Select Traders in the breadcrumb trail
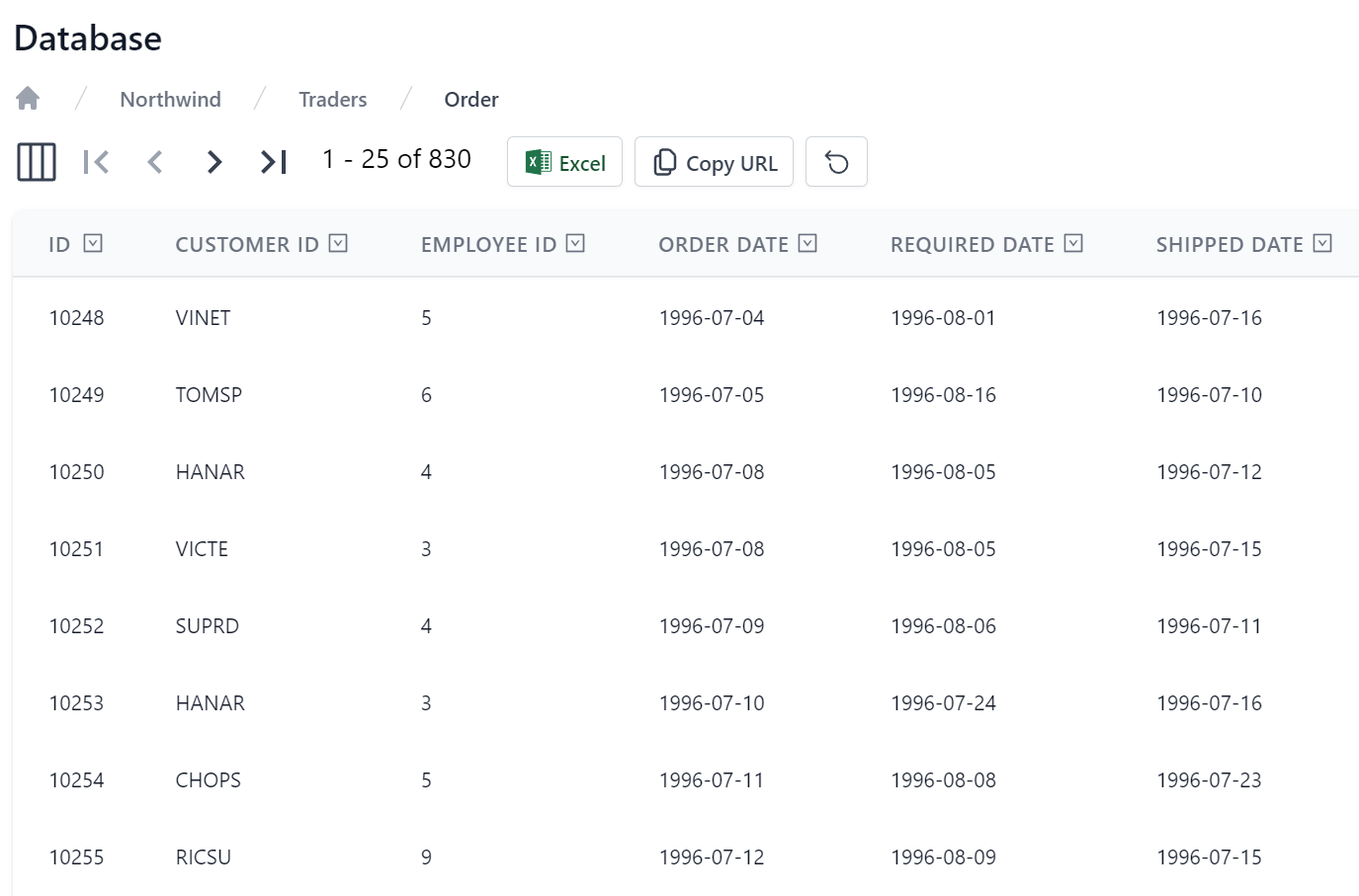The image size is (1359, 896). [333, 99]
